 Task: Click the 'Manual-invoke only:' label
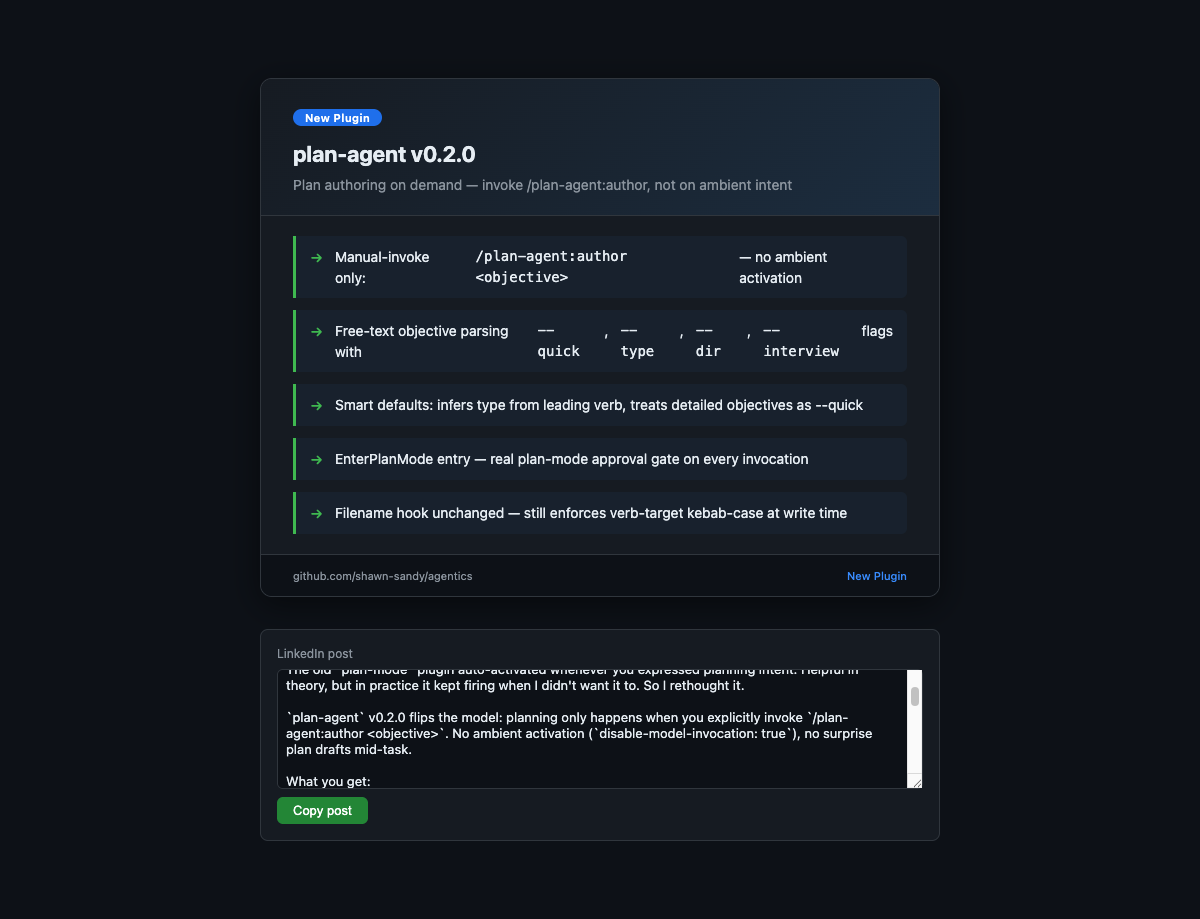point(382,267)
